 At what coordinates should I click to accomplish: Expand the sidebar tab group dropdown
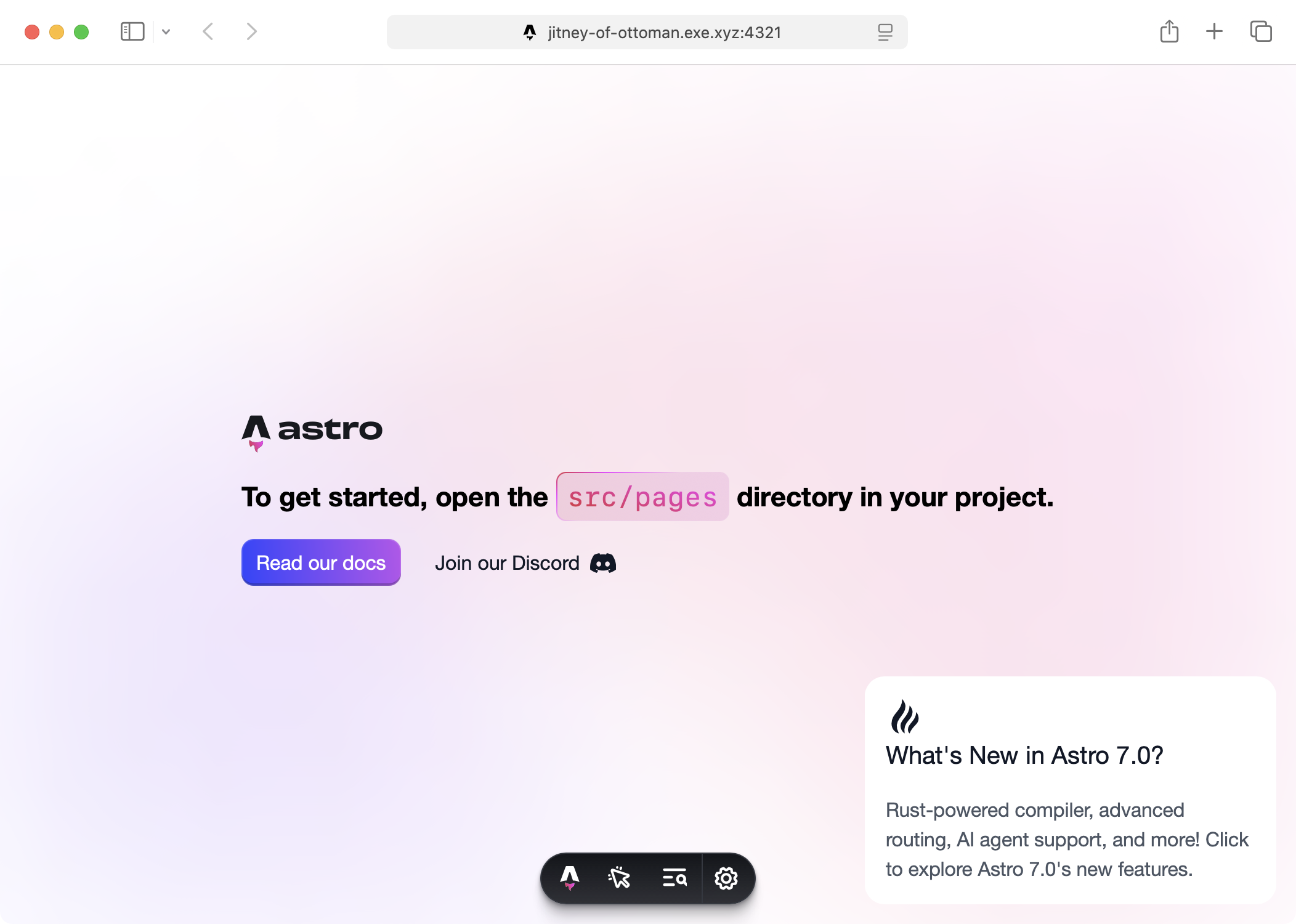(x=166, y=31)
